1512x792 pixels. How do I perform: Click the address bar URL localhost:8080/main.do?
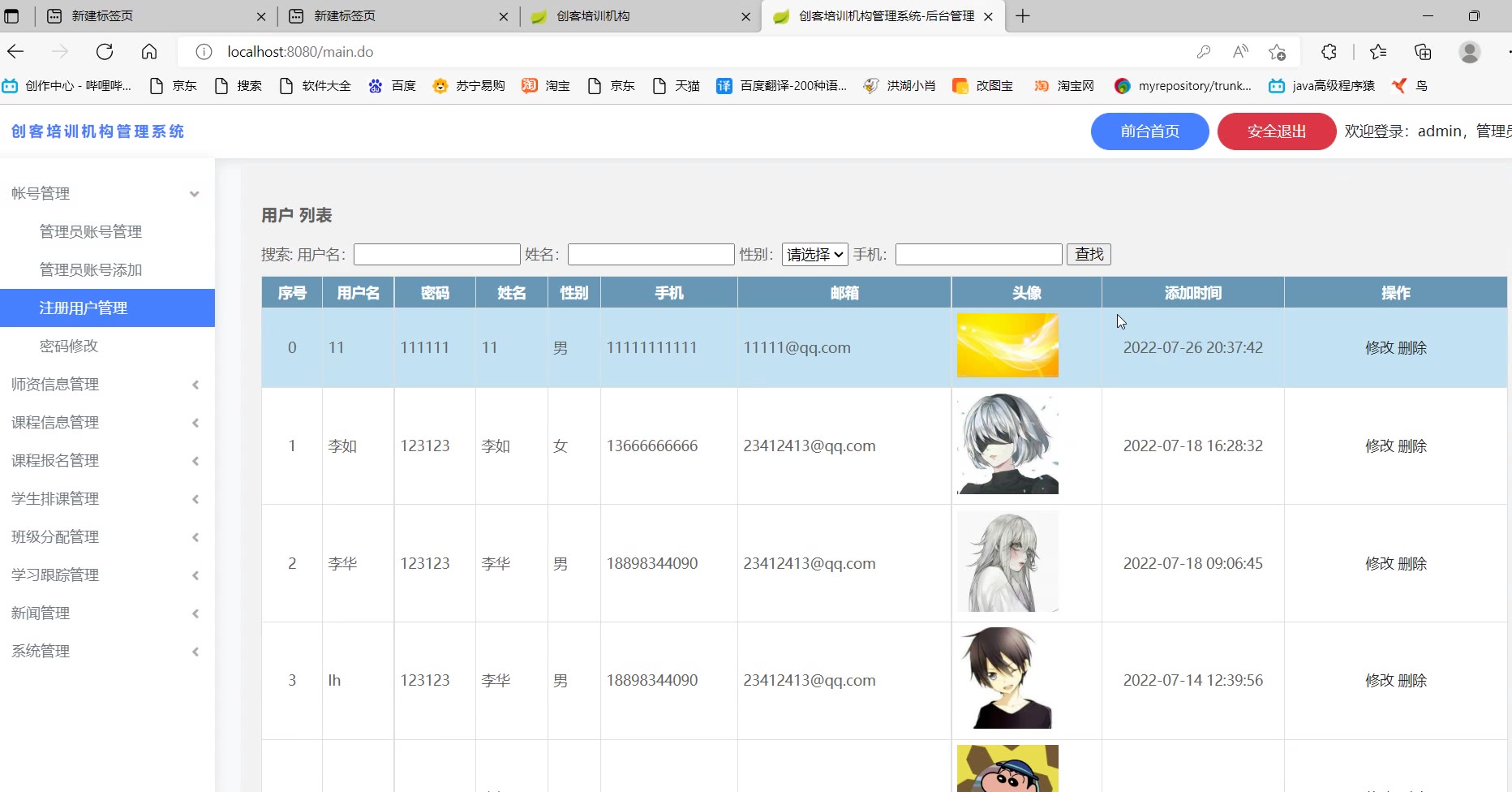(300, 52)
